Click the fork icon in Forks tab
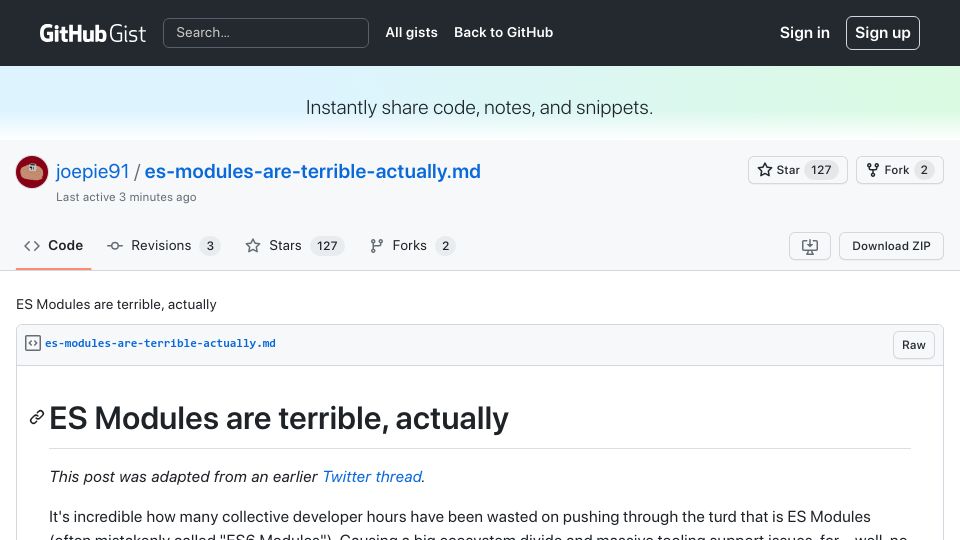This screenshot has height=540, width=960. [x=377, y=246]
